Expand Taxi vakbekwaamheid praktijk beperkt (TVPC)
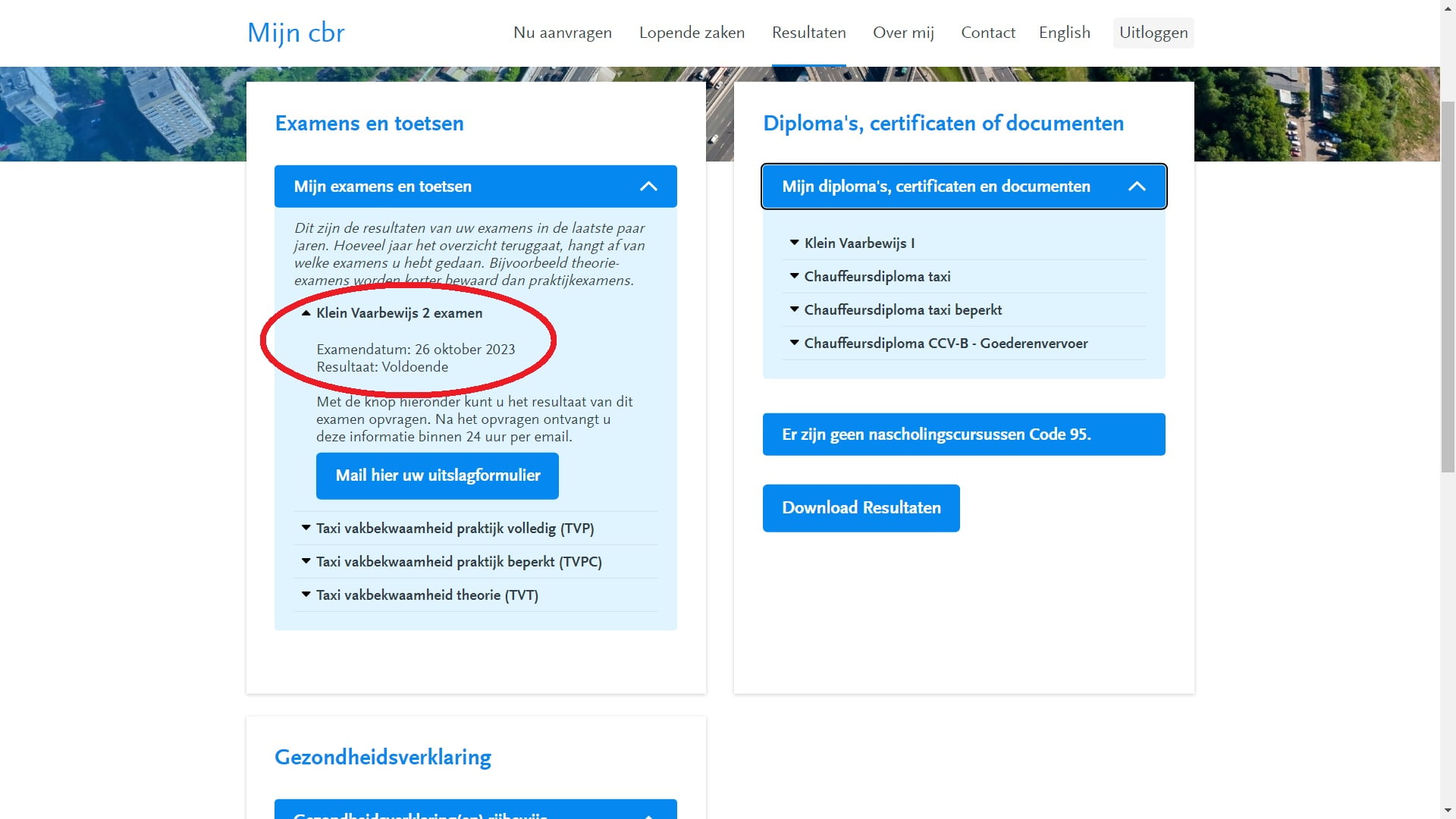Screen dimensions: 1456x819 coord(458,562)
